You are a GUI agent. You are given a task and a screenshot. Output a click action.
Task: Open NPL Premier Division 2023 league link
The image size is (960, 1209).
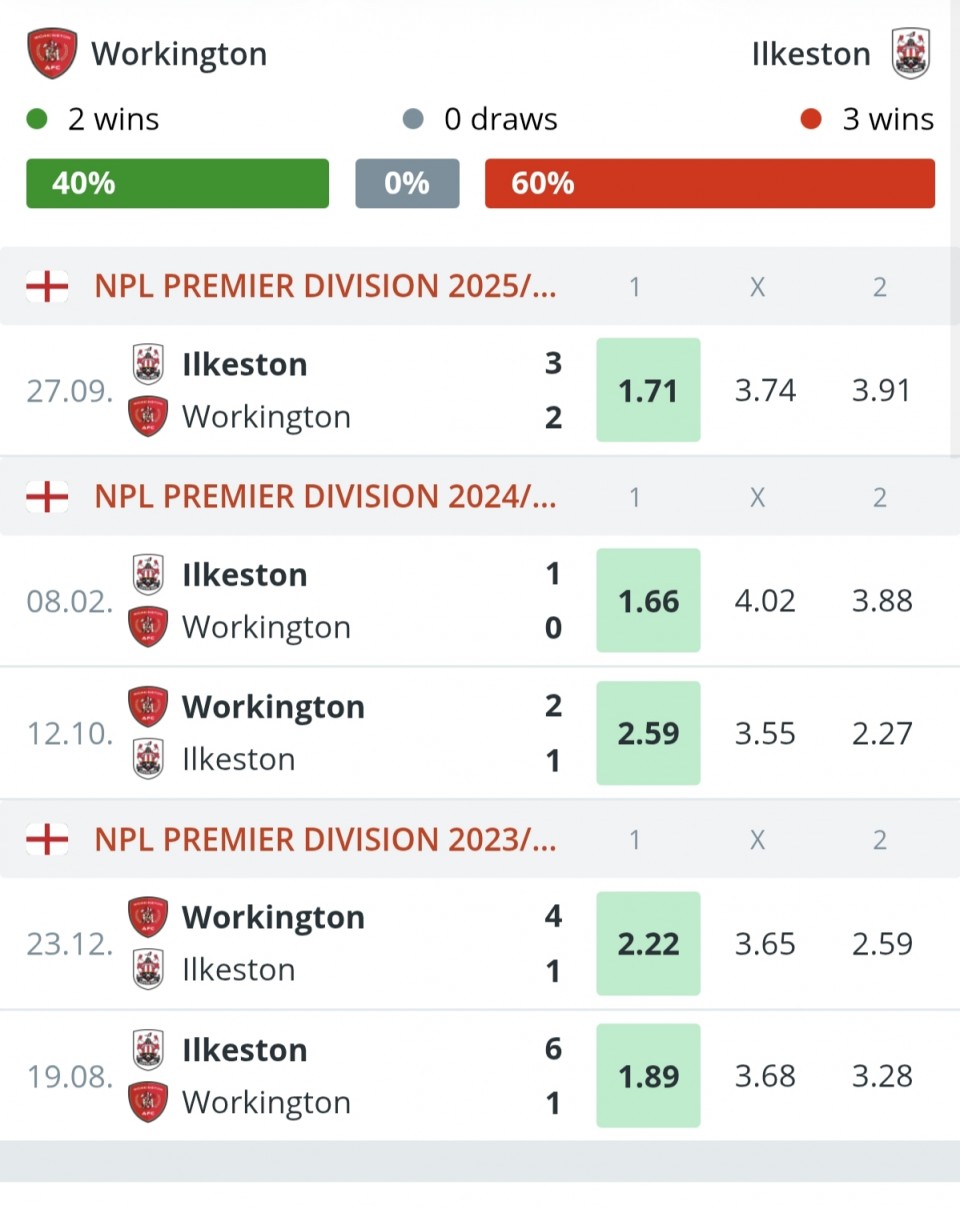tap(325, 839)
